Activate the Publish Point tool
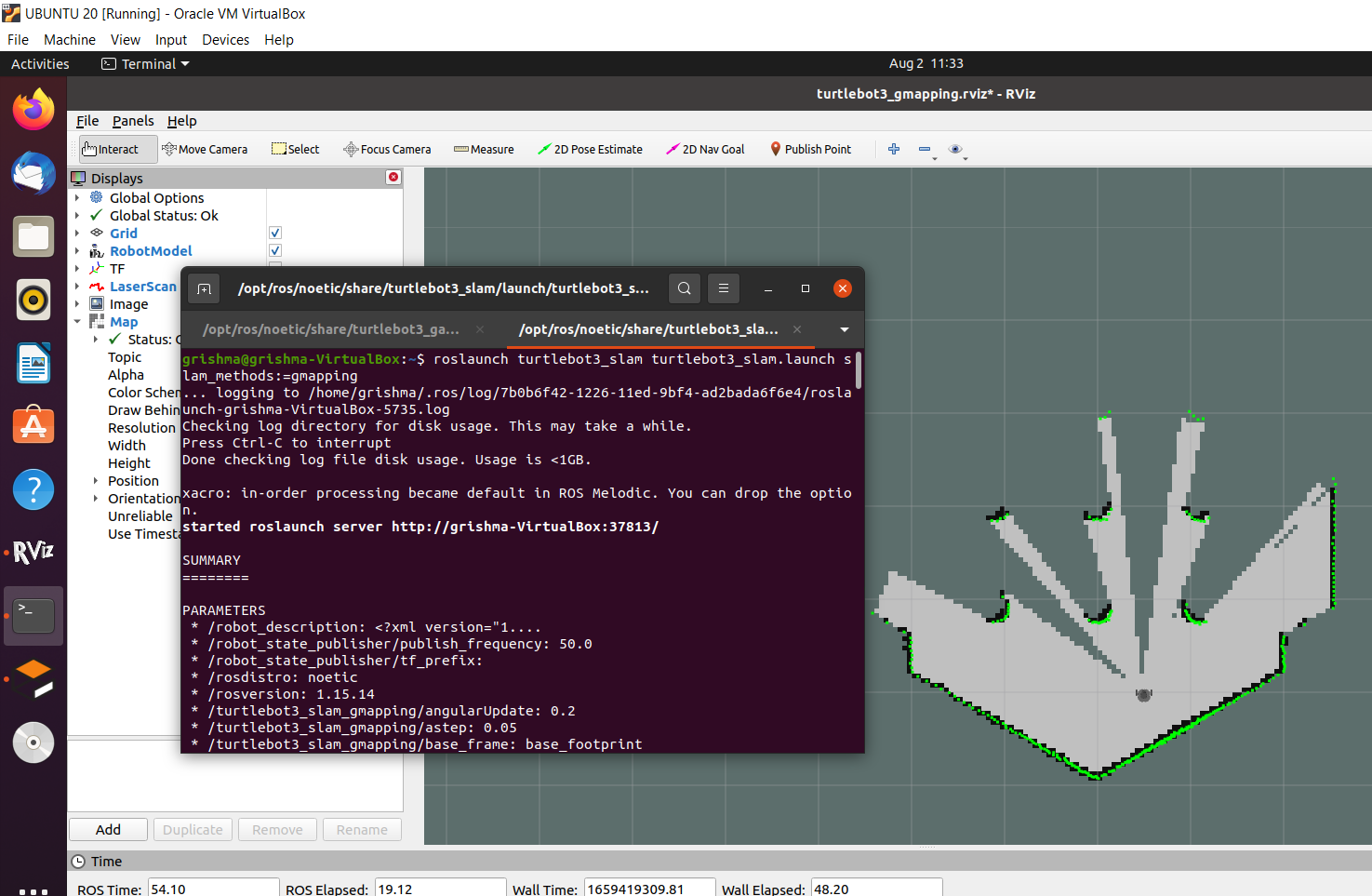The height and width of the screenshot is (896, 1372). [810, 149]
